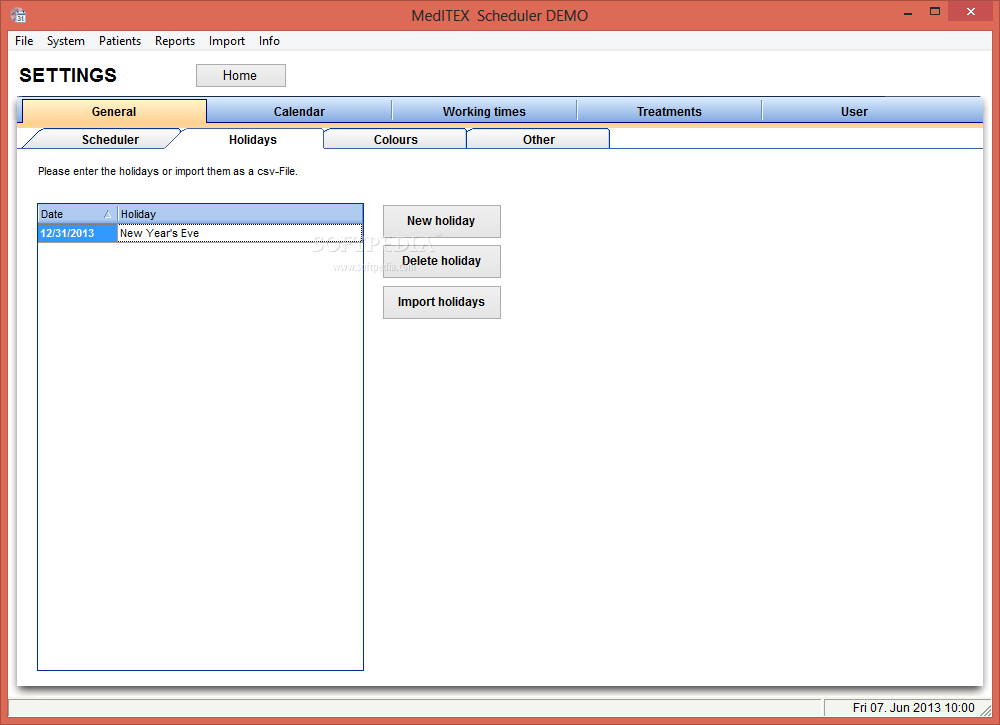
Task: Click the MedITEX app icon in title bar
Action: (x=18, y=15)
